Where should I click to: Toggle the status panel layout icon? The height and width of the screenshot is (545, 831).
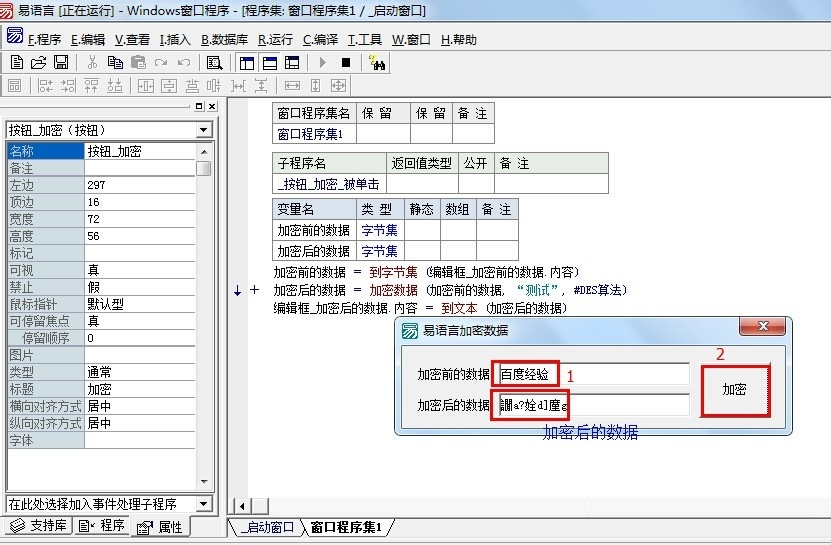[270, 63]
